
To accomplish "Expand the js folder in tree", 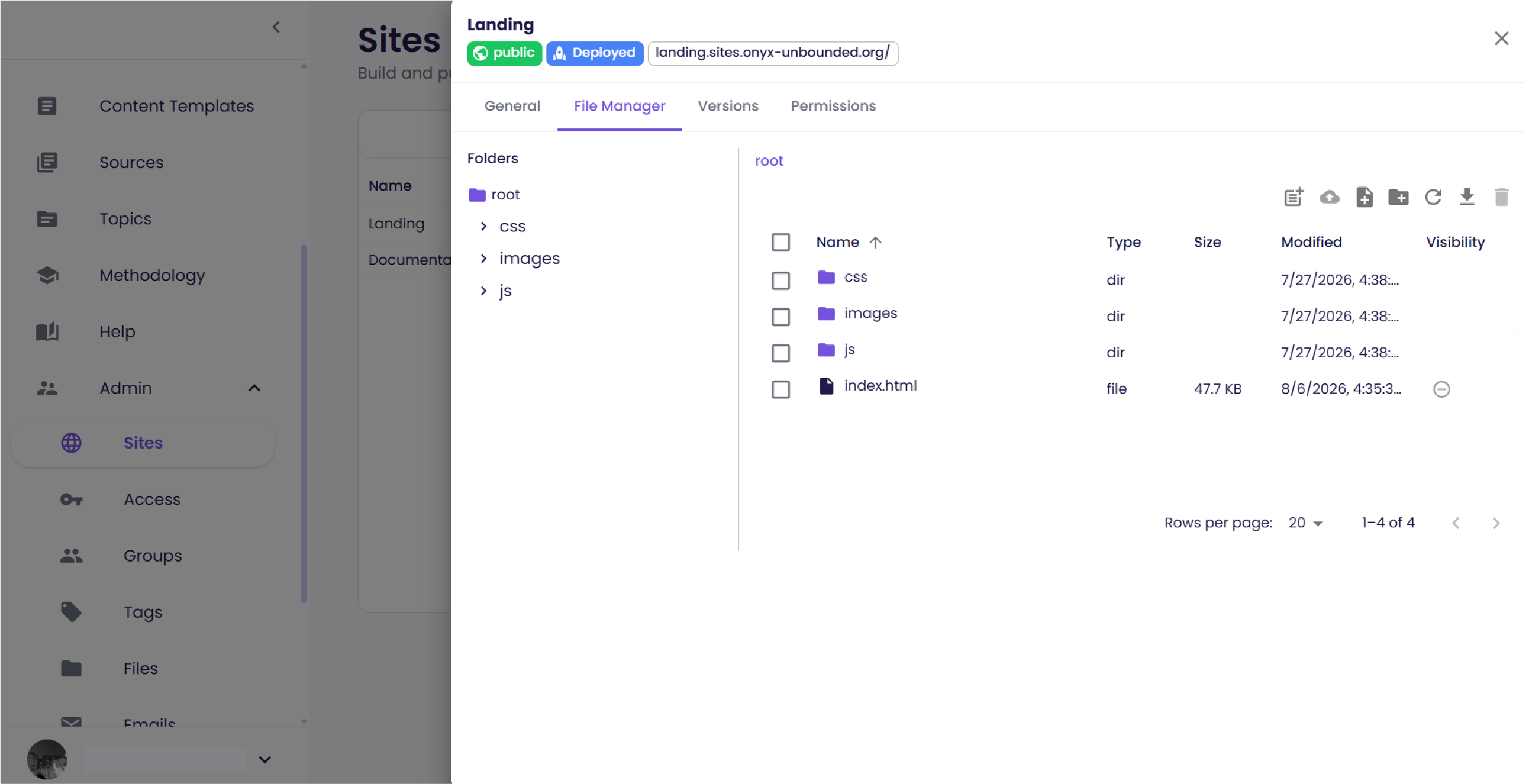I will [484, 291].
